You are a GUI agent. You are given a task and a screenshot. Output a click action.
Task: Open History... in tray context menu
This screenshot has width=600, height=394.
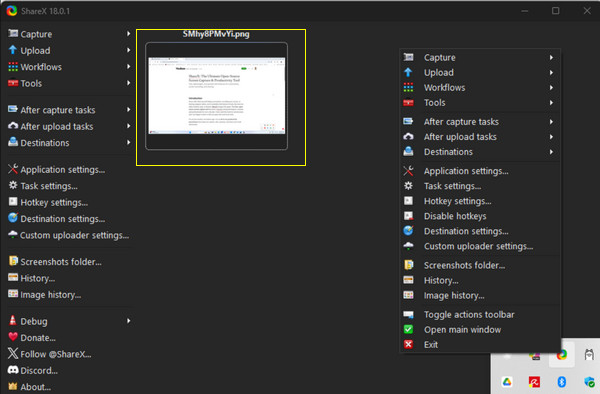coord(480,280)
